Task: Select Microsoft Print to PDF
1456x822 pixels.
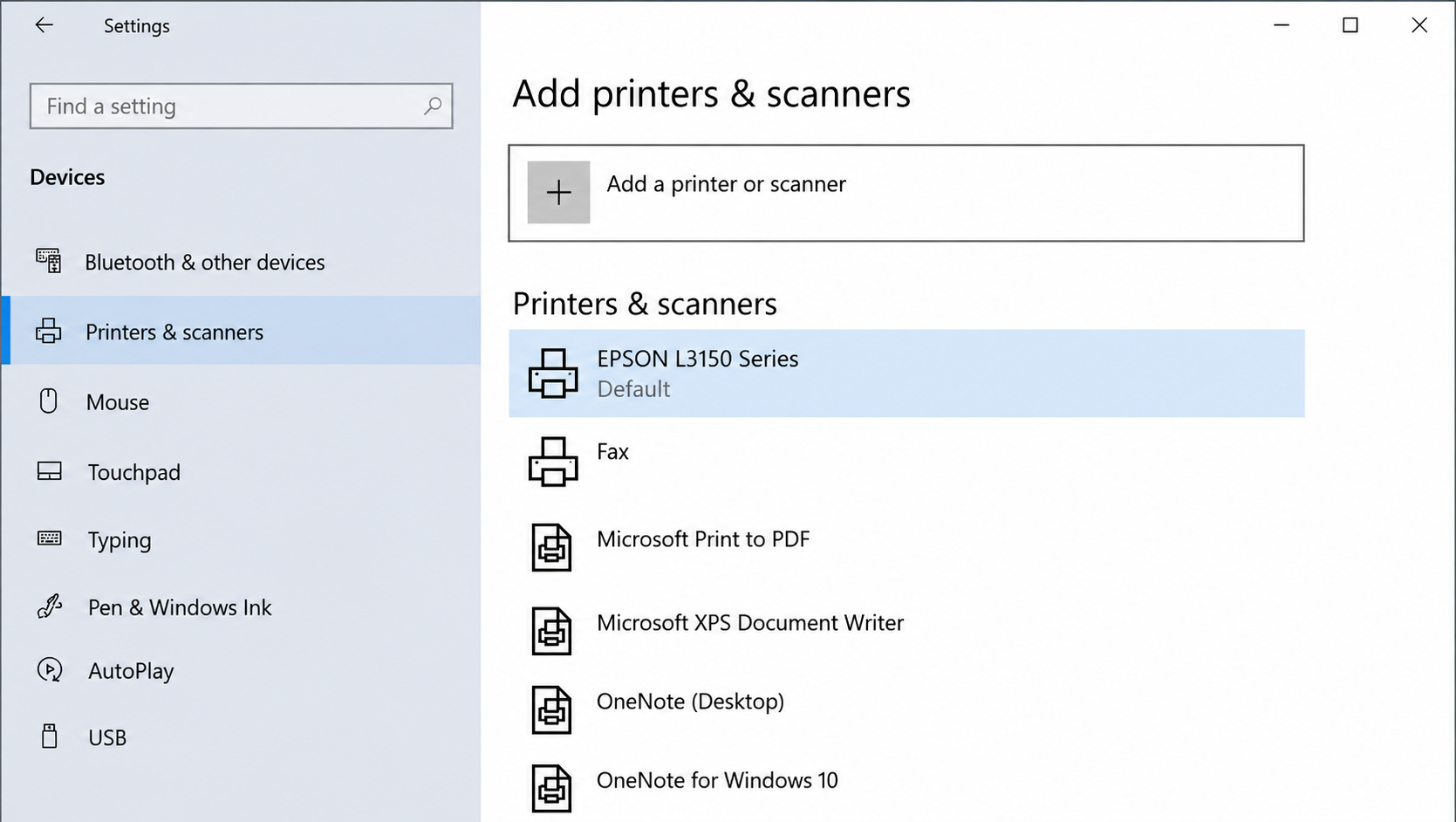Action: click(x=906, y=548)
